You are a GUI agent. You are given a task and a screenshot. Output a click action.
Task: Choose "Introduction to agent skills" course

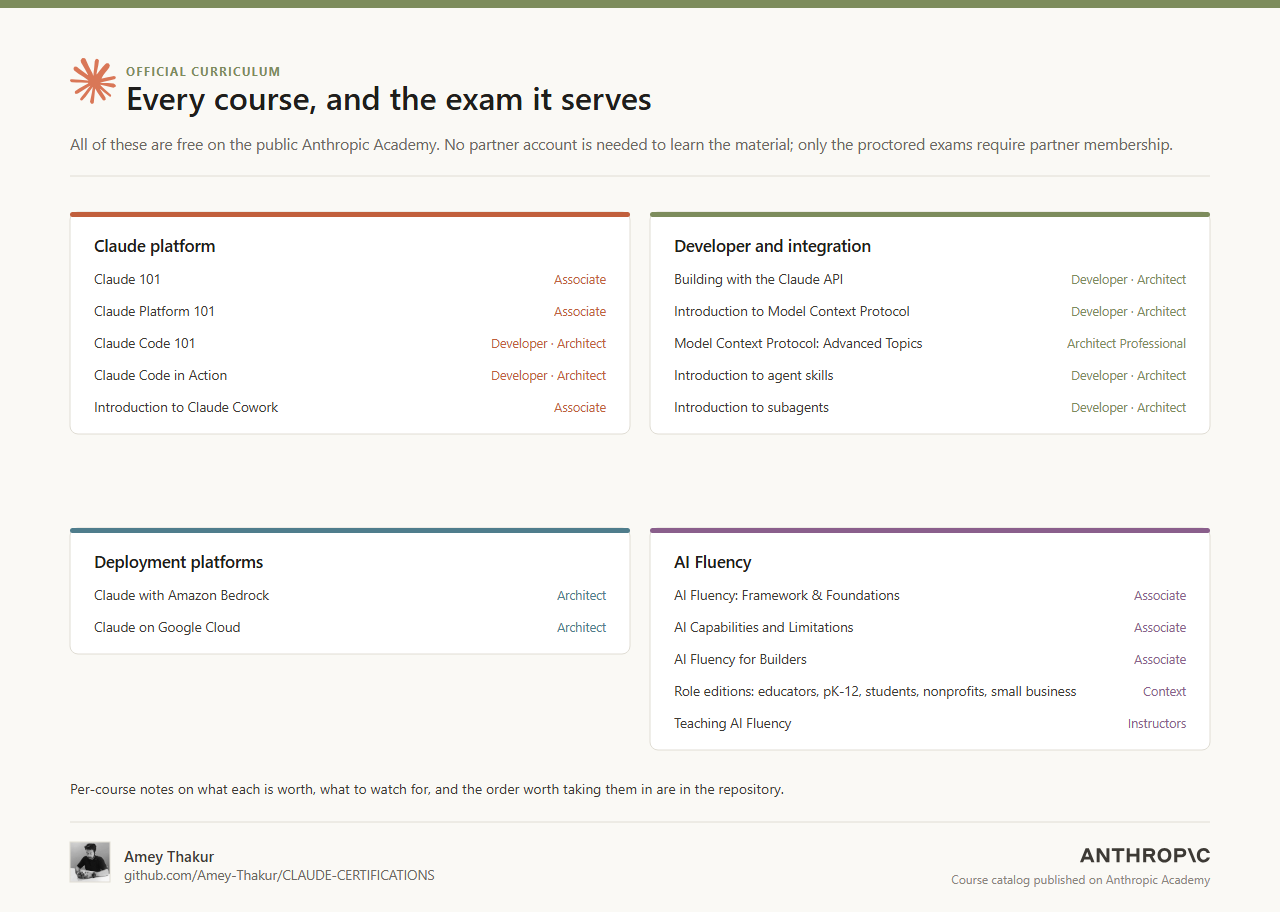[x=754, y=375]
